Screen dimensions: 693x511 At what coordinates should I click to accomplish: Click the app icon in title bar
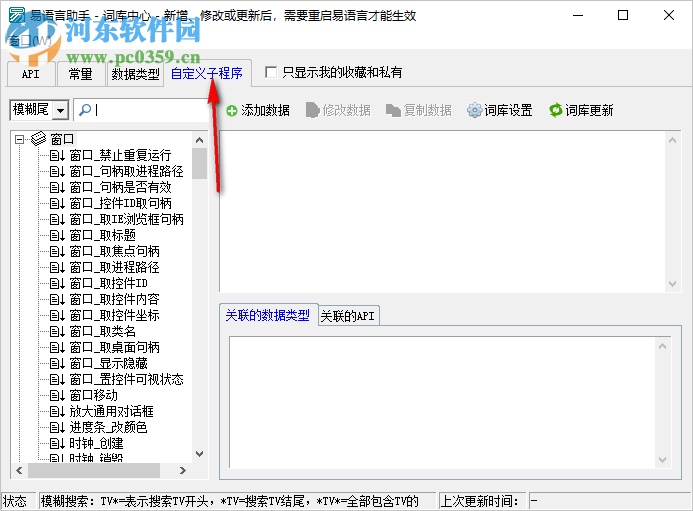tap(17, 15)
